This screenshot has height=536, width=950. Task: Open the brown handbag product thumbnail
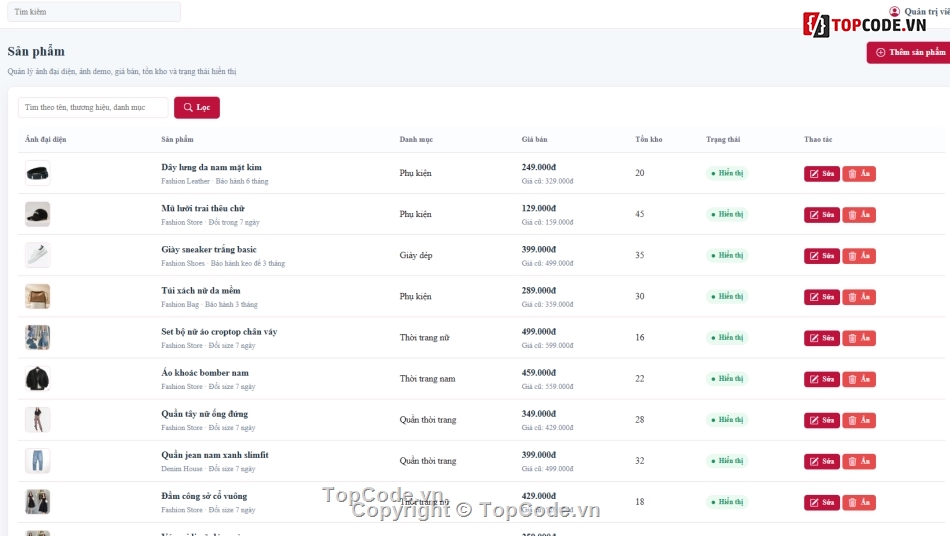(x=38, y=297)
